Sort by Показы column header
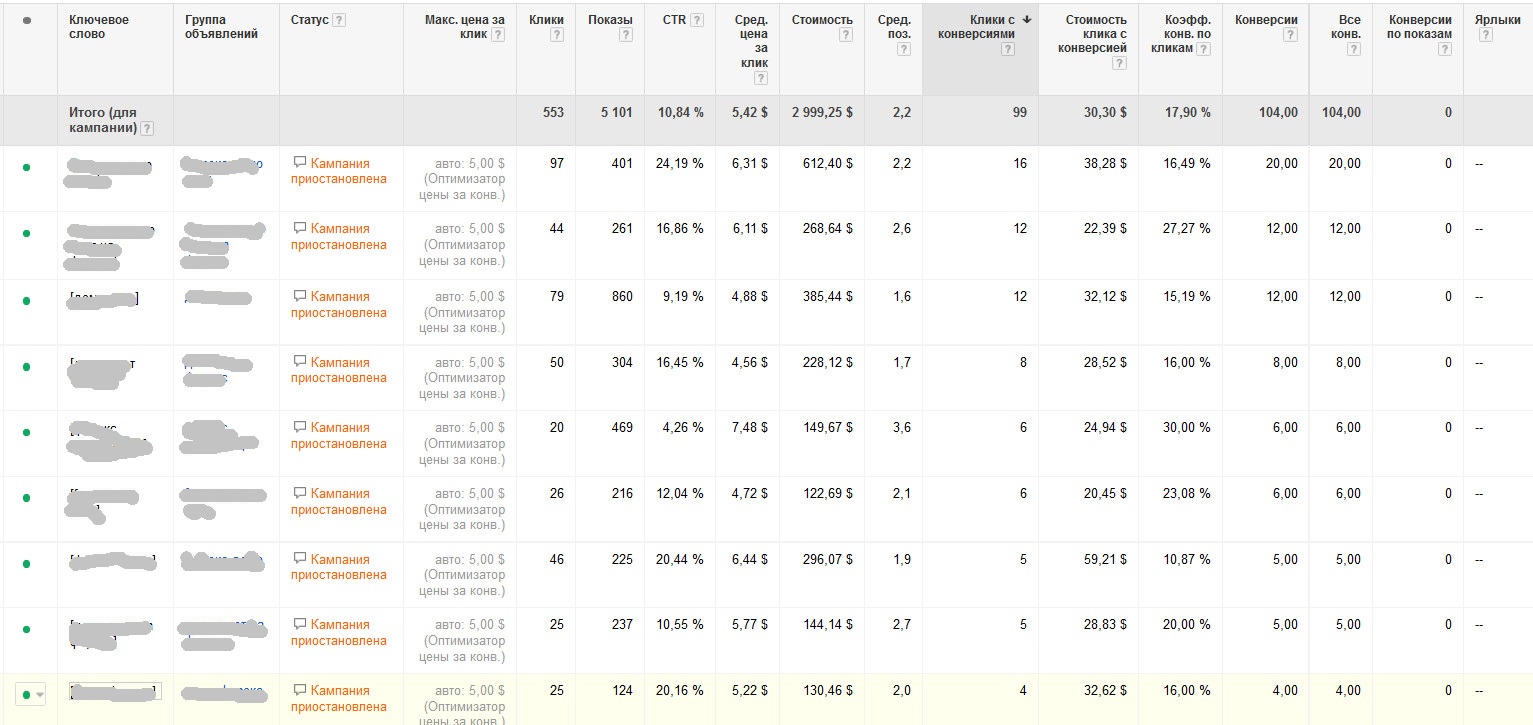Viewport: 1533px width, 725px height. click(609, 20)
